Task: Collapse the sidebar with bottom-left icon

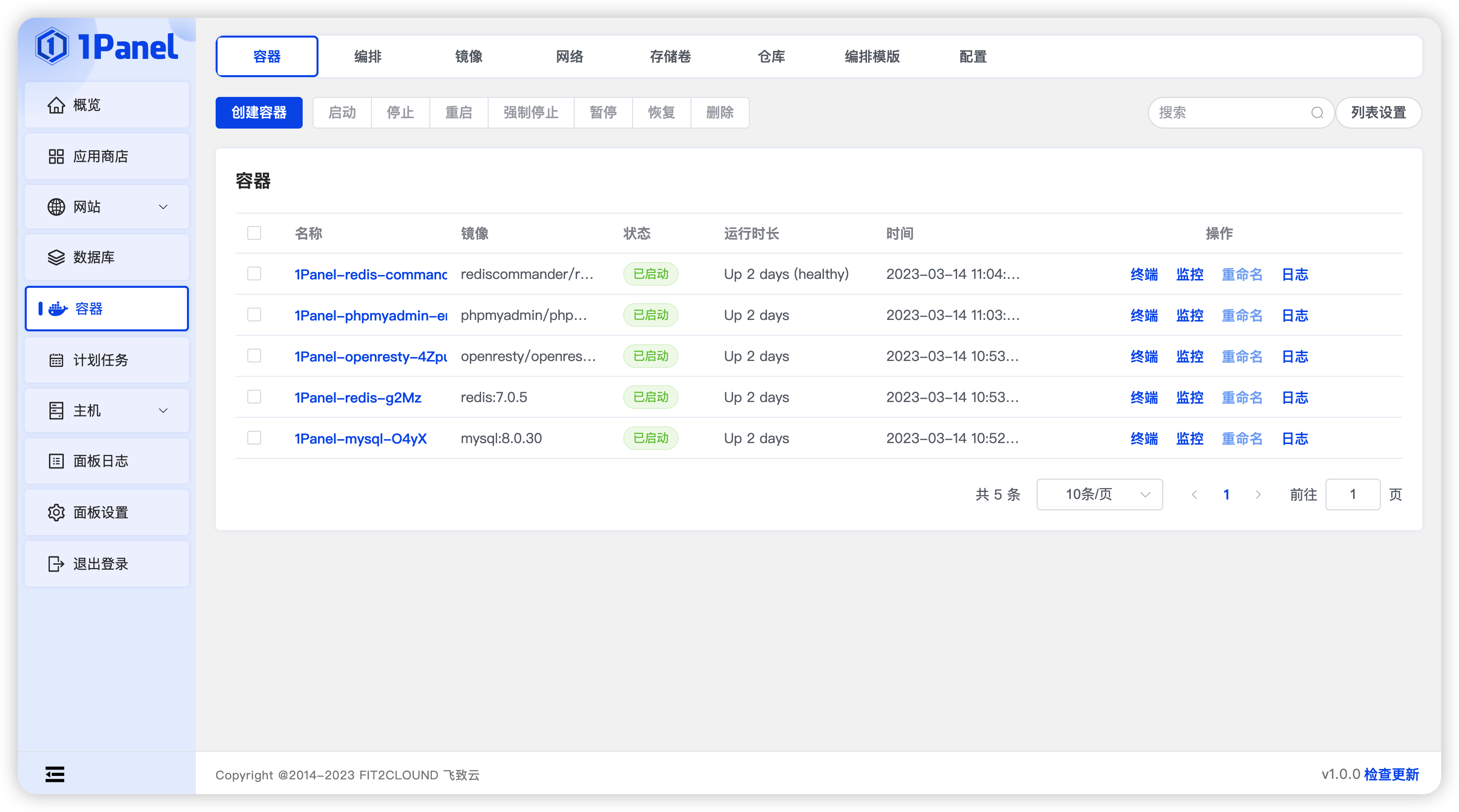Action: coord(54,774)
